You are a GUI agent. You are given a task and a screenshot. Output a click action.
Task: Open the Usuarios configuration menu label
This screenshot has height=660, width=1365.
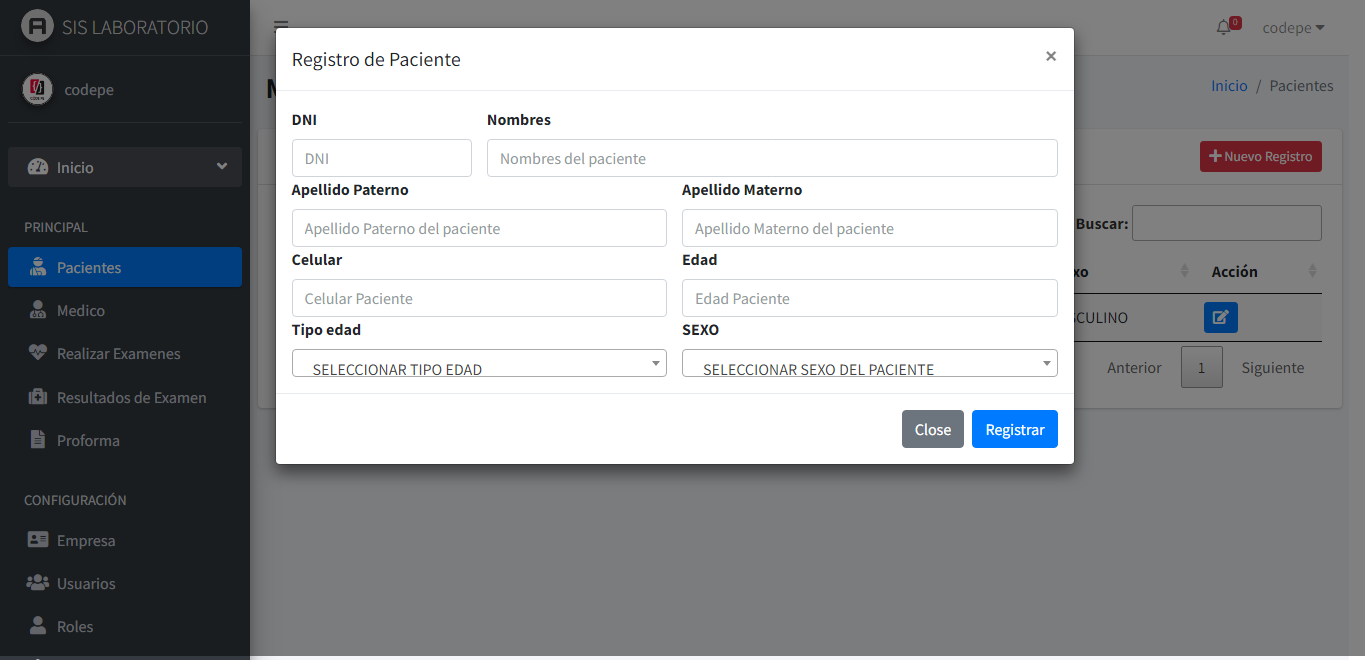coord(86,583)
